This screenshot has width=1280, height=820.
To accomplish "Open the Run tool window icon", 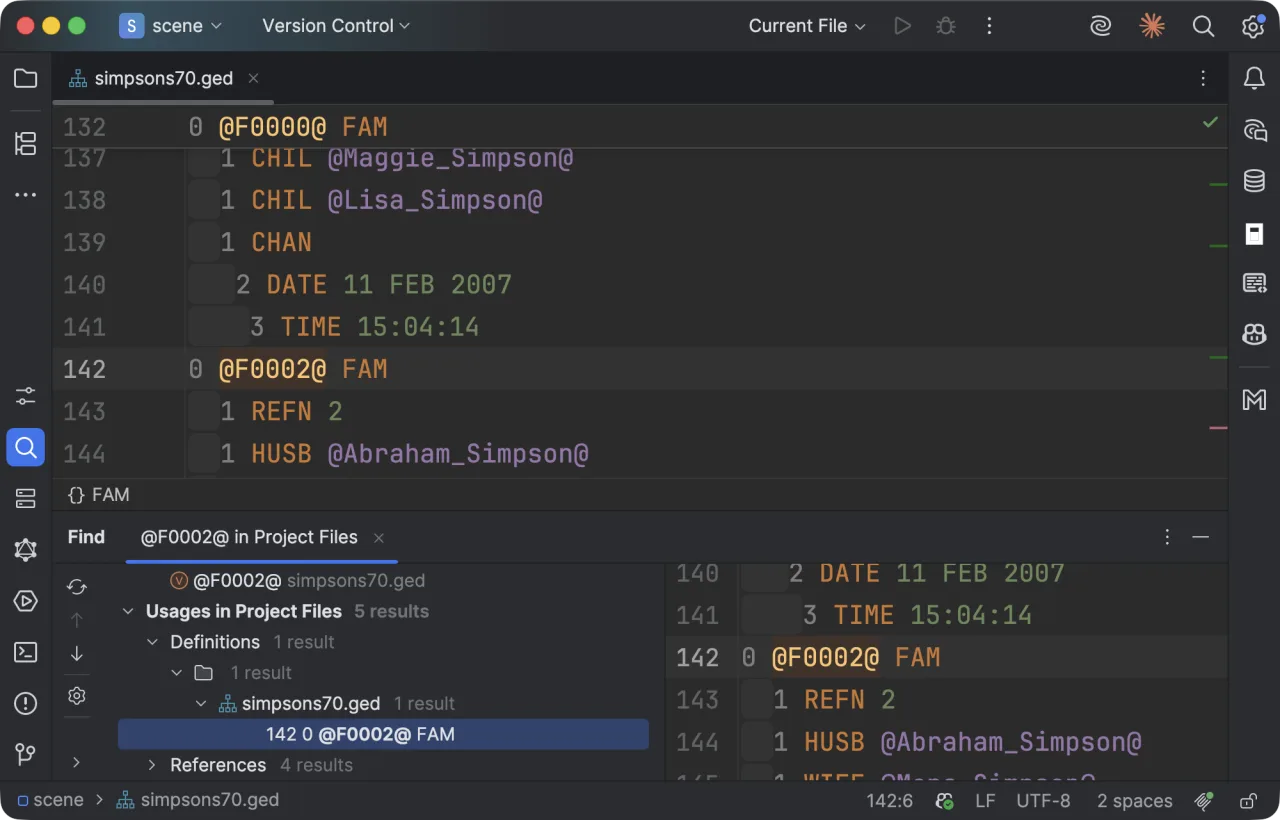I will 26,601.
